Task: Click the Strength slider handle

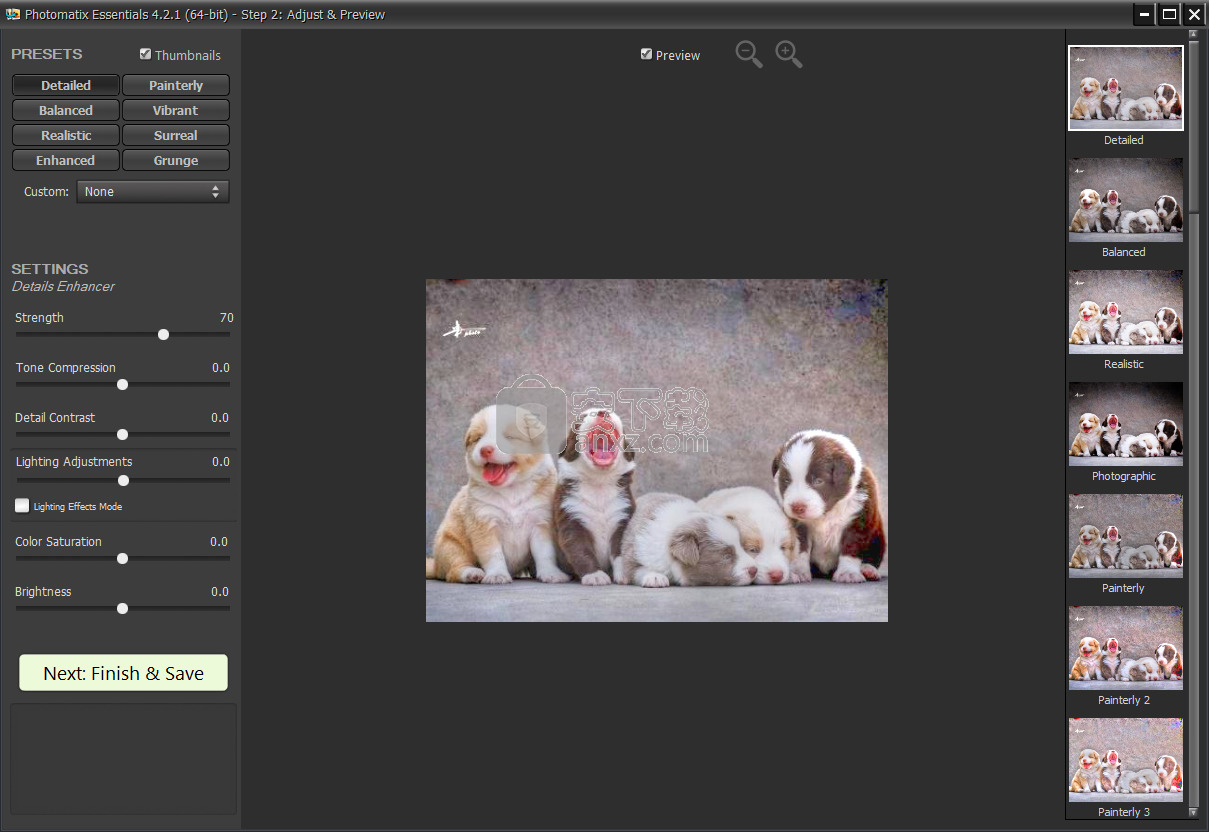Action: click(163, 334)
